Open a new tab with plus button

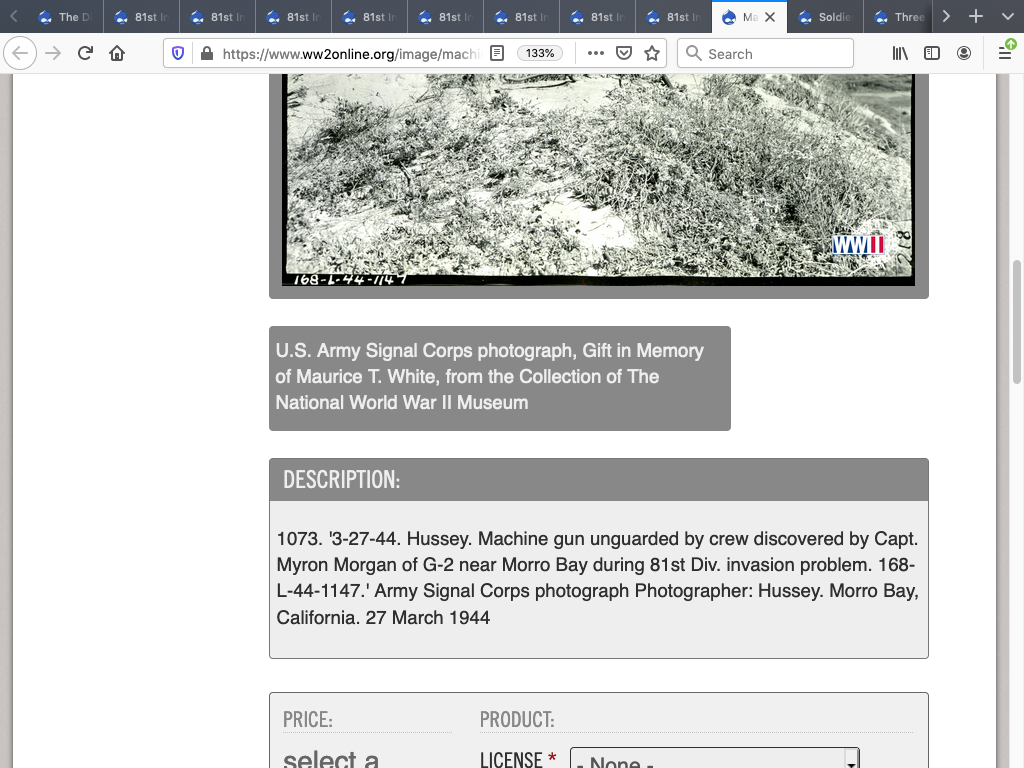click(x=976, y=17)
